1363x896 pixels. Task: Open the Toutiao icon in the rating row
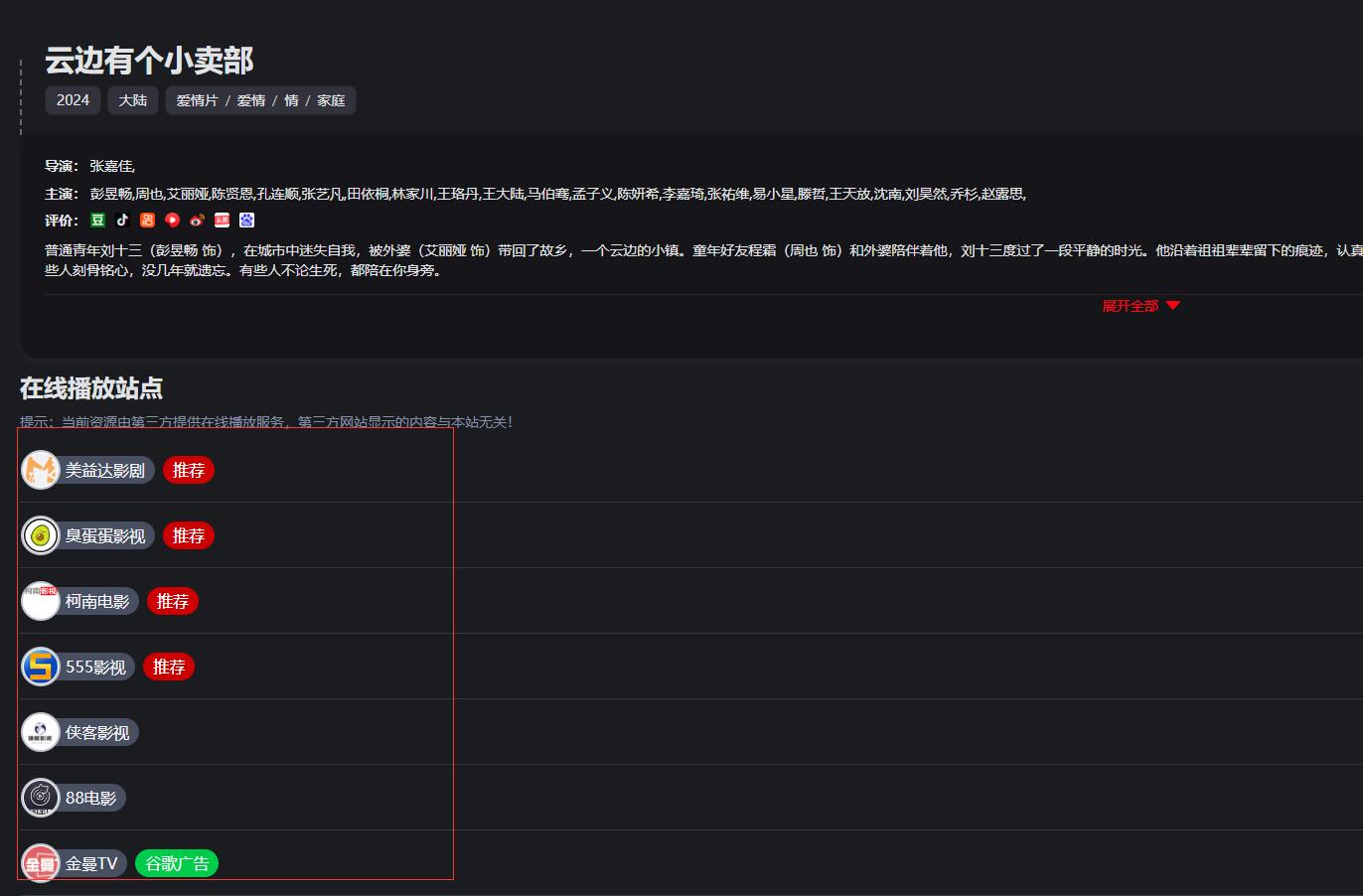(x=222, y=220)
